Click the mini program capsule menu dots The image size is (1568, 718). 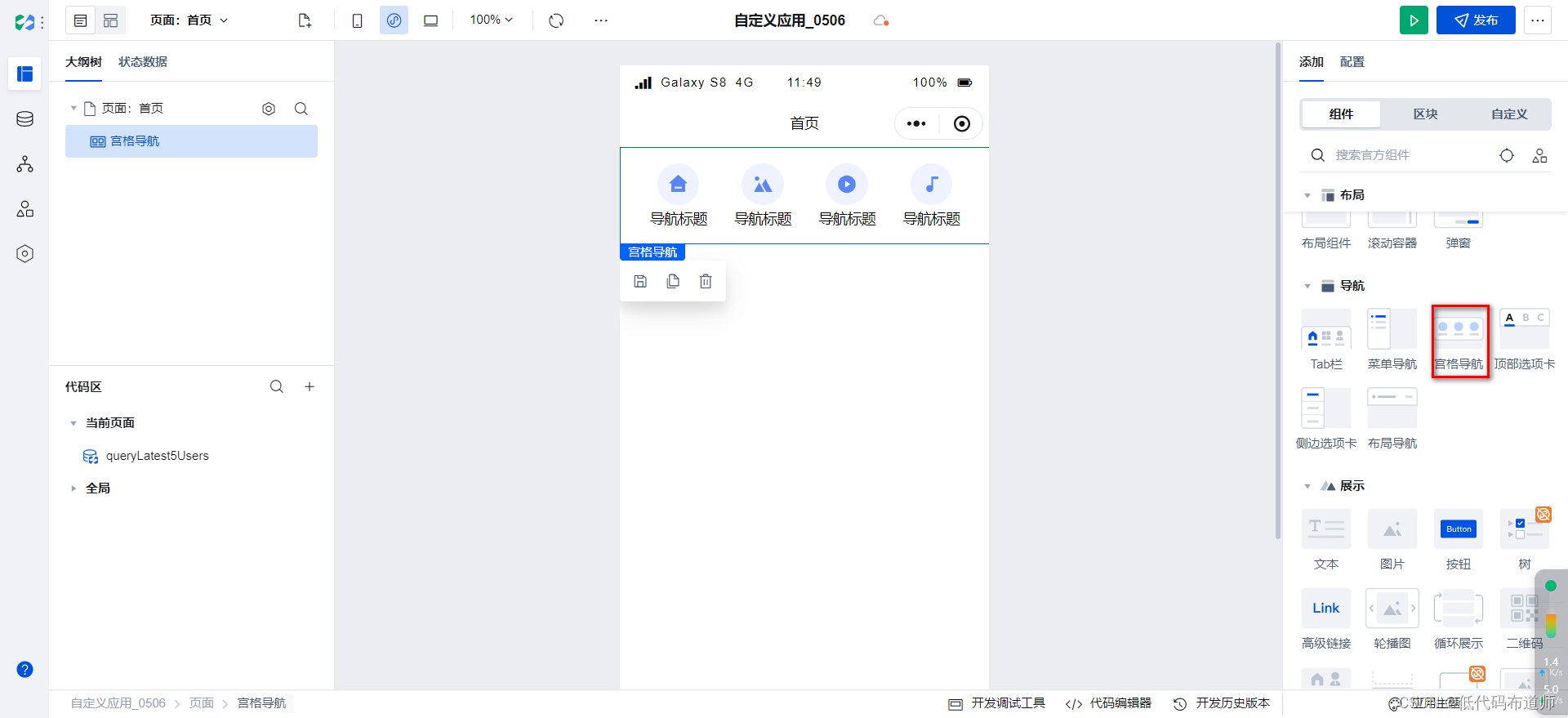pyautogui.click(x=916, y=123)
